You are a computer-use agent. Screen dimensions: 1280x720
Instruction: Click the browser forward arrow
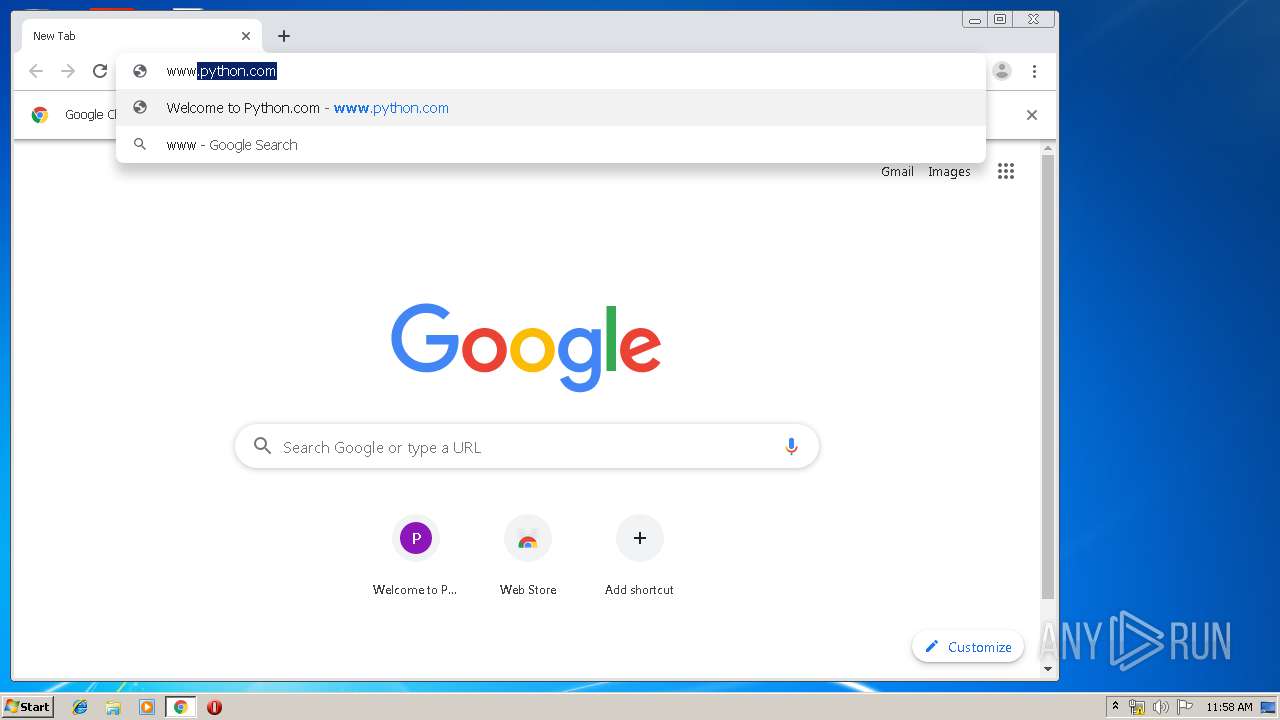[68, 71]
